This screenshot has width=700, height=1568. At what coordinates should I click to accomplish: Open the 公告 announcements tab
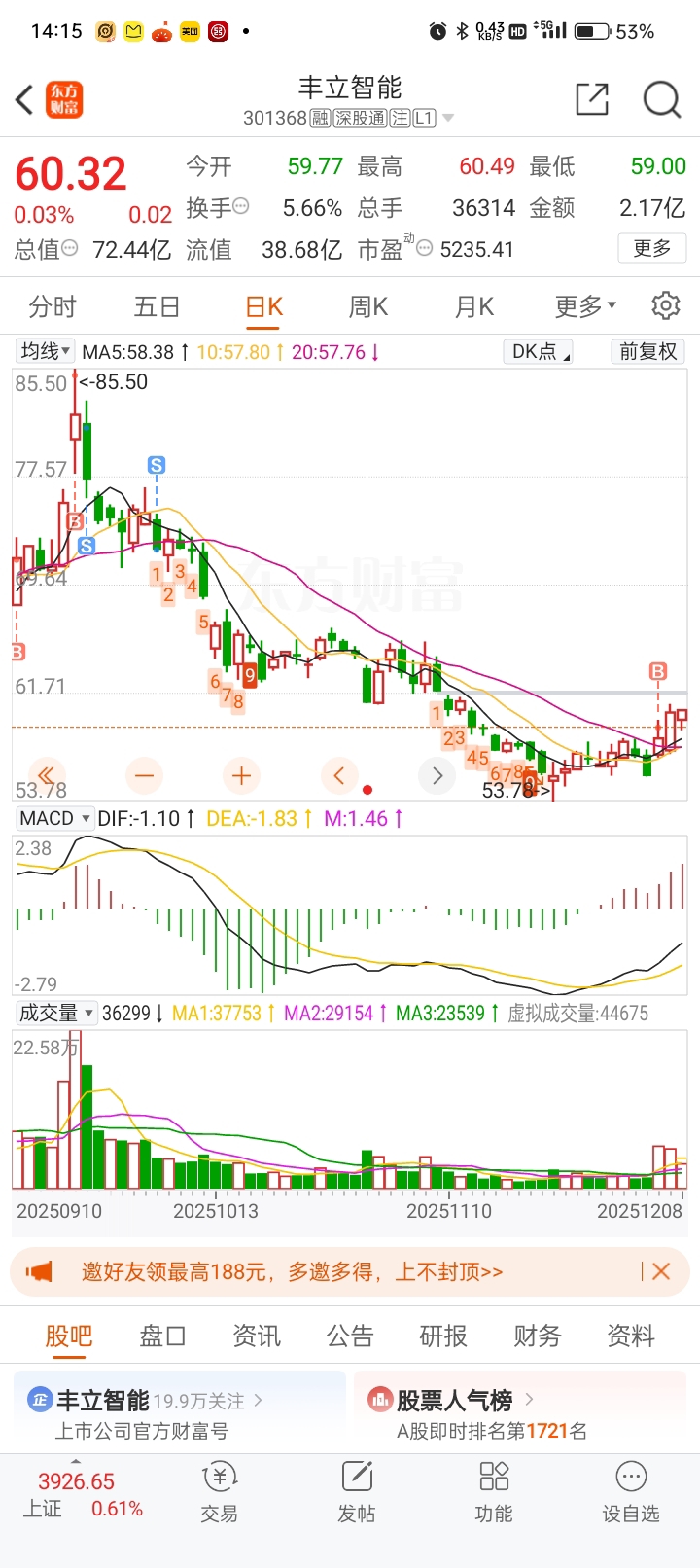pyautogui.click(x=350, y=1336)
